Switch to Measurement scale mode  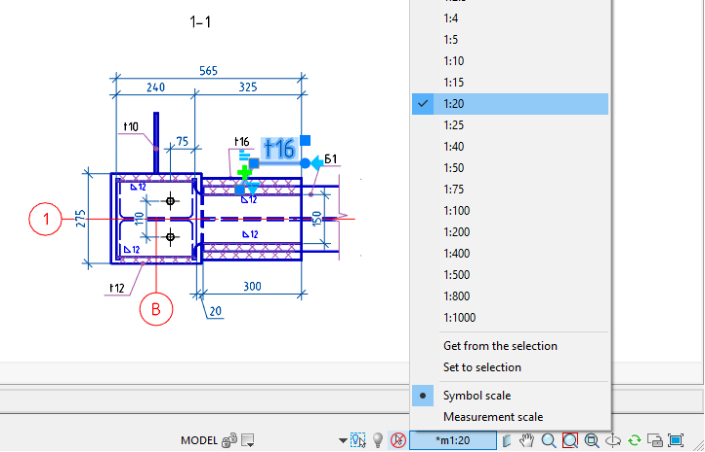(510, 417)
